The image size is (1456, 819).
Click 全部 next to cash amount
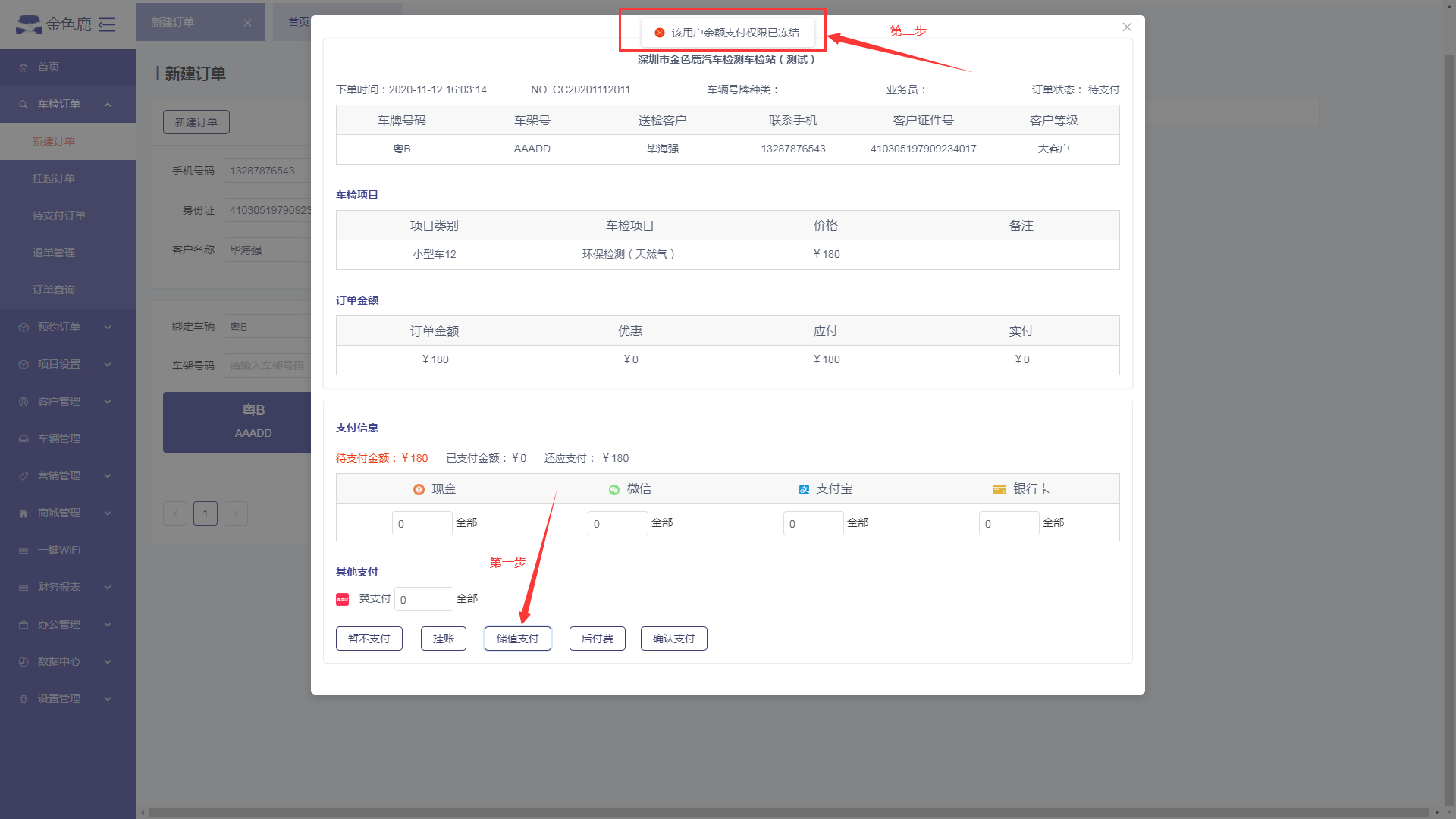[x=466, y=522]
